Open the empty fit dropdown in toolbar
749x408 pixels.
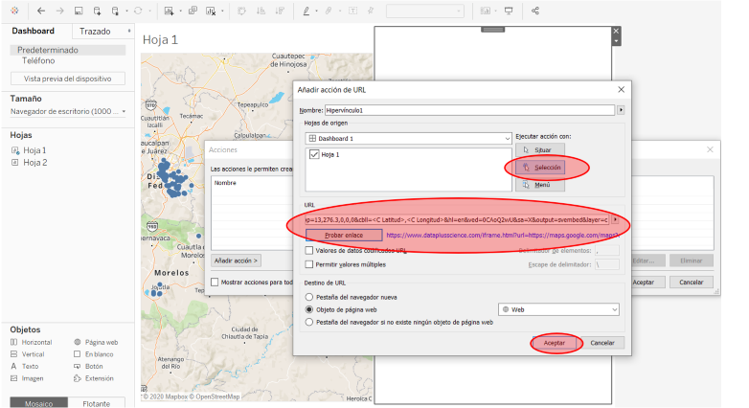[x=425, y=11]
